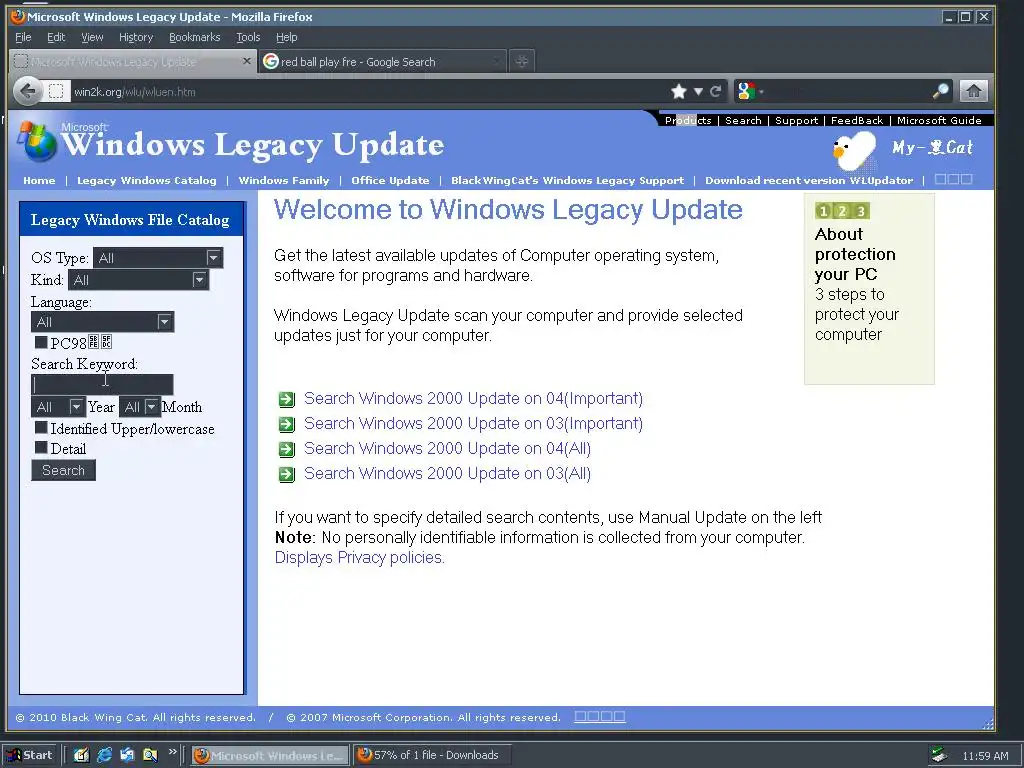This screenshot has height=768, width=1024.
Task: Tick the PC98 checkbox
Action: 41,342
